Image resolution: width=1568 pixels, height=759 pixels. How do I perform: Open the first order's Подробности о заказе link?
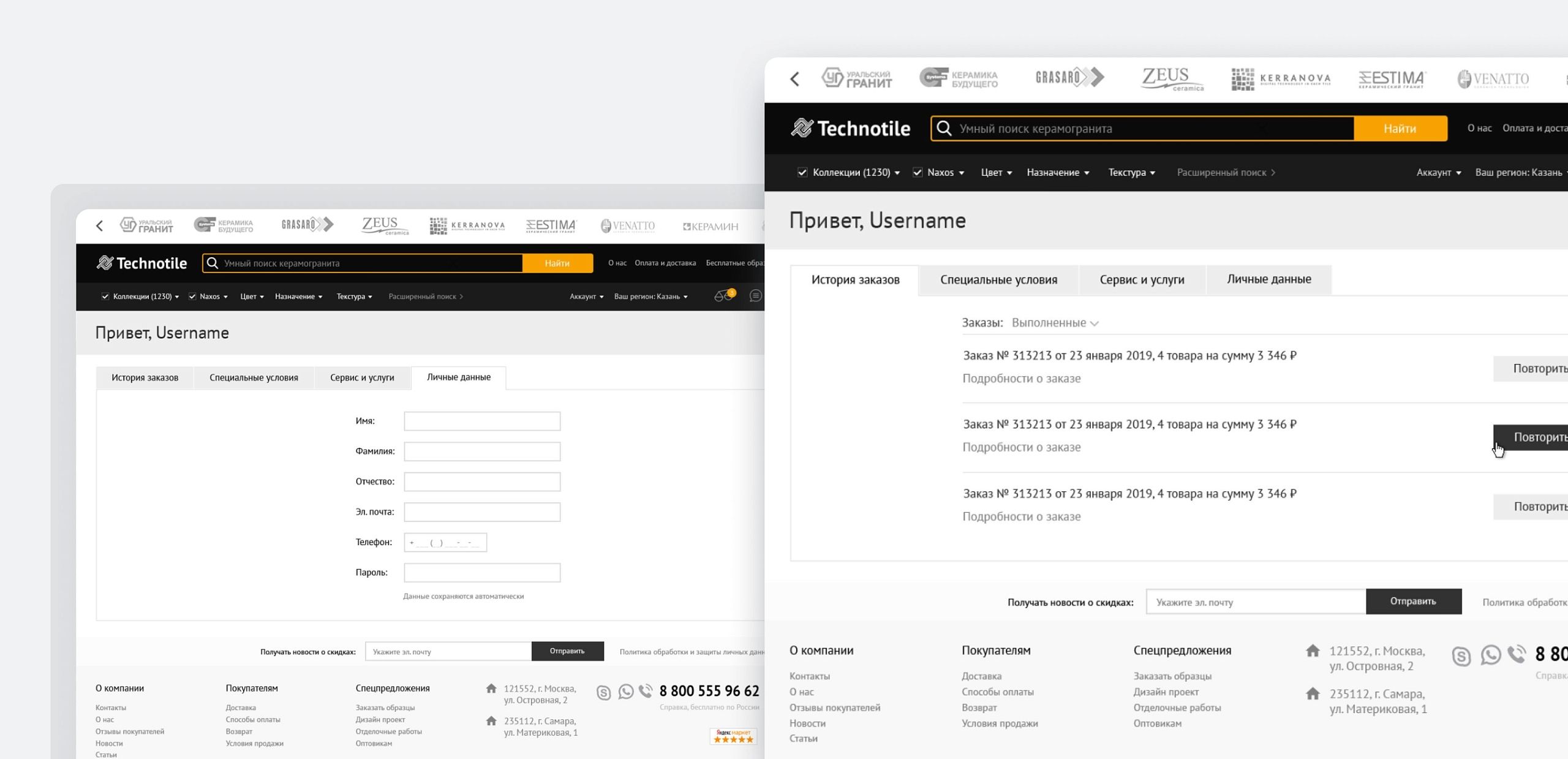tap(1021, 379)
